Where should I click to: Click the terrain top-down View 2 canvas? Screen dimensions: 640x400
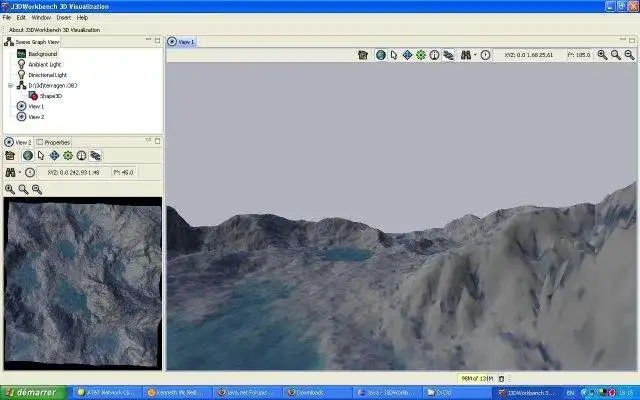point(83,284)
